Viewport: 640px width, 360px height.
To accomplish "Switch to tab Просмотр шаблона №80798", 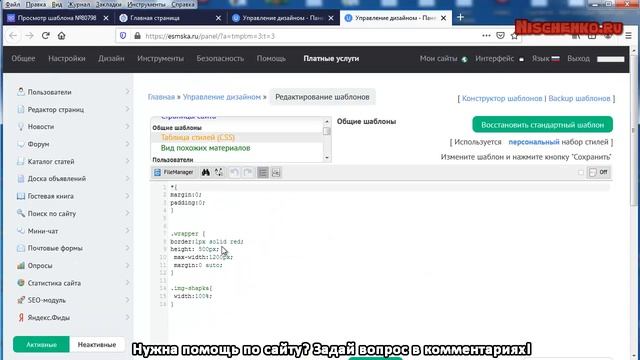I will 57,18.
